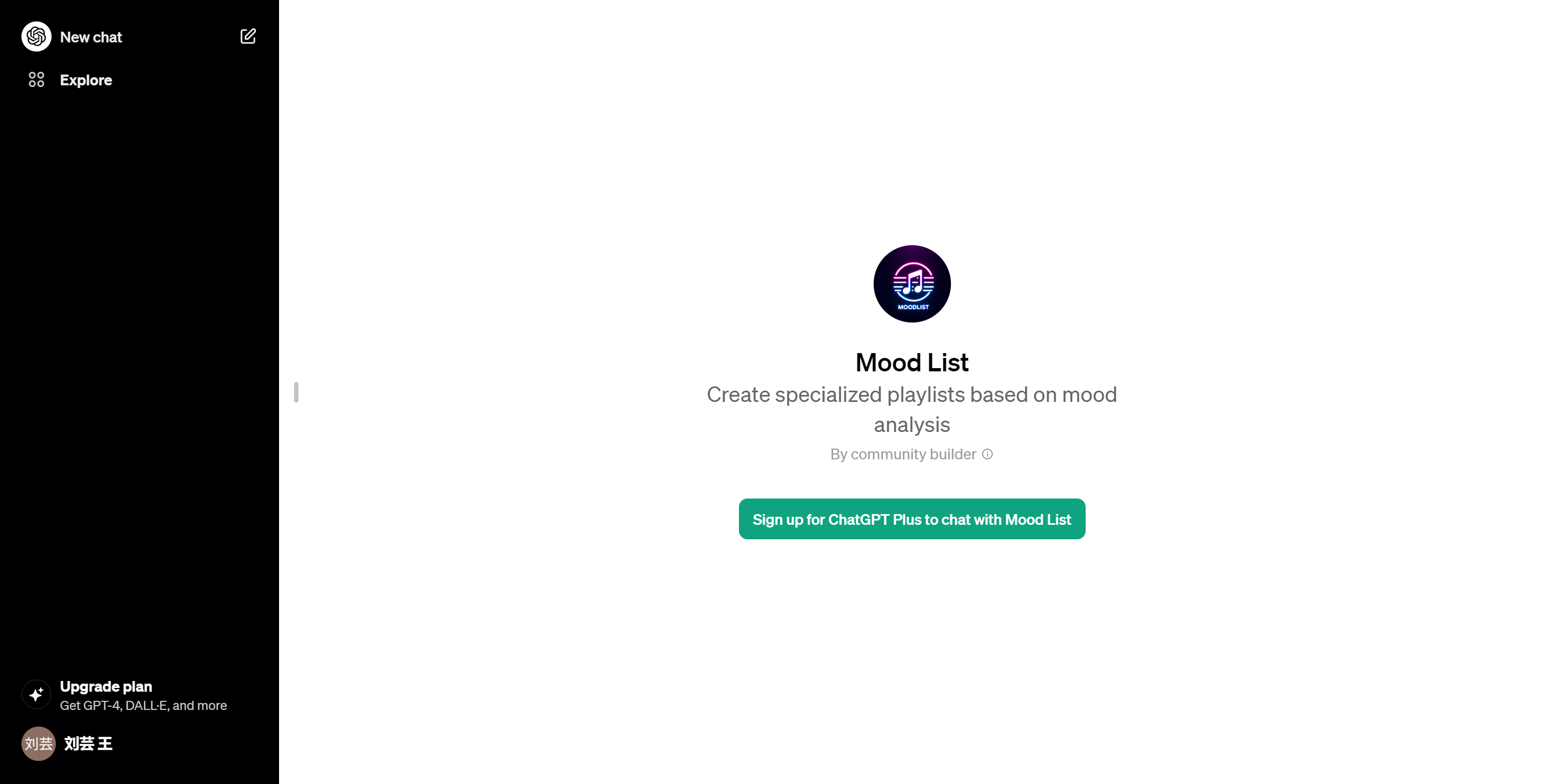Click the Upgrade plan sparkle icon
Viewport: 1545px width, 784px height.
[36, 694]
